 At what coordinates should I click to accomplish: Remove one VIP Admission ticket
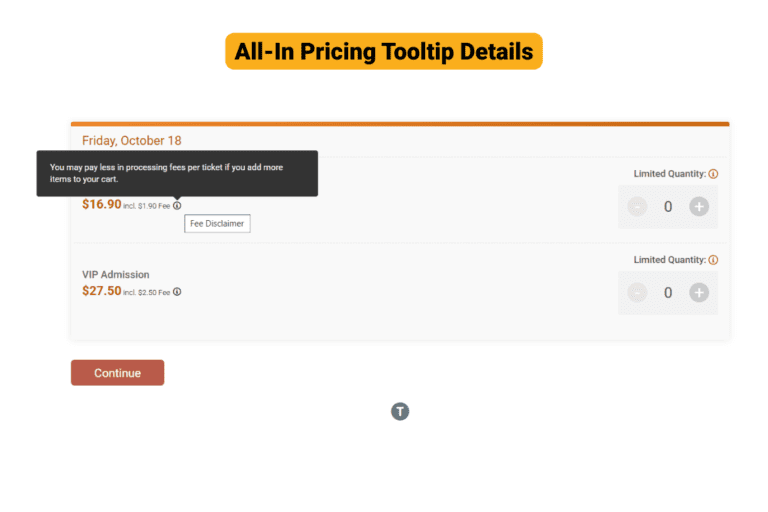637,293
